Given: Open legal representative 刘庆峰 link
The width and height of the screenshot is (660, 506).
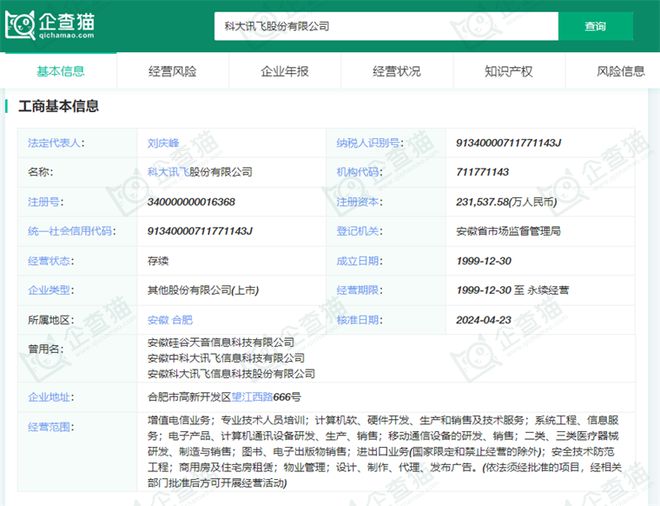Looking at the screenshot, I should [163, 143].
